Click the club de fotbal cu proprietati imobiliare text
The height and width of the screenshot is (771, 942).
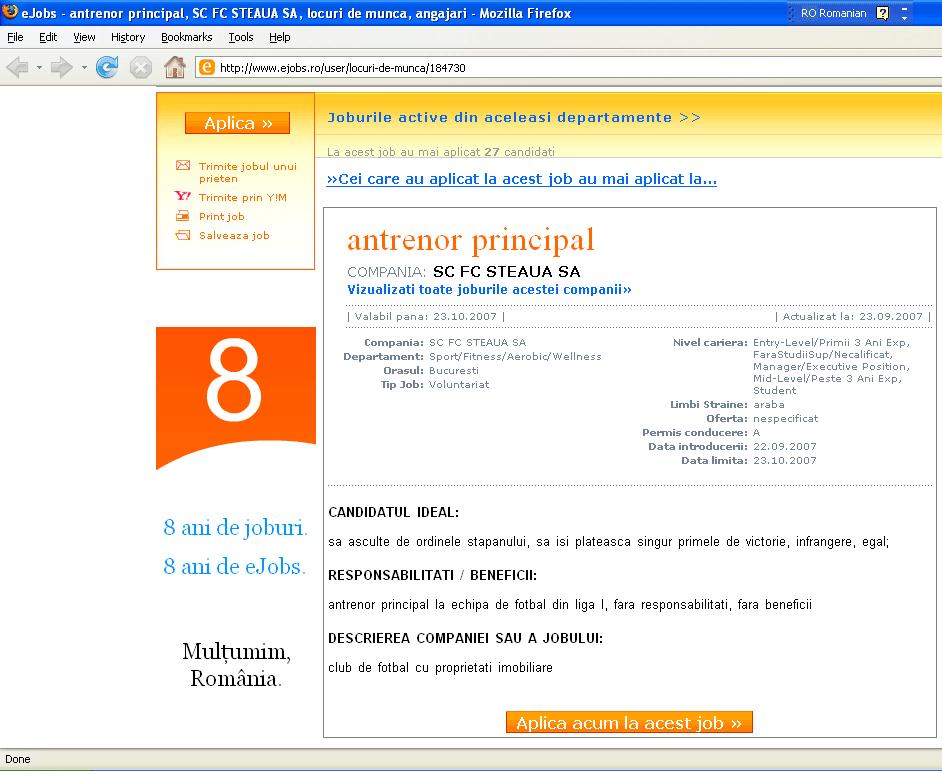point(440,668)
